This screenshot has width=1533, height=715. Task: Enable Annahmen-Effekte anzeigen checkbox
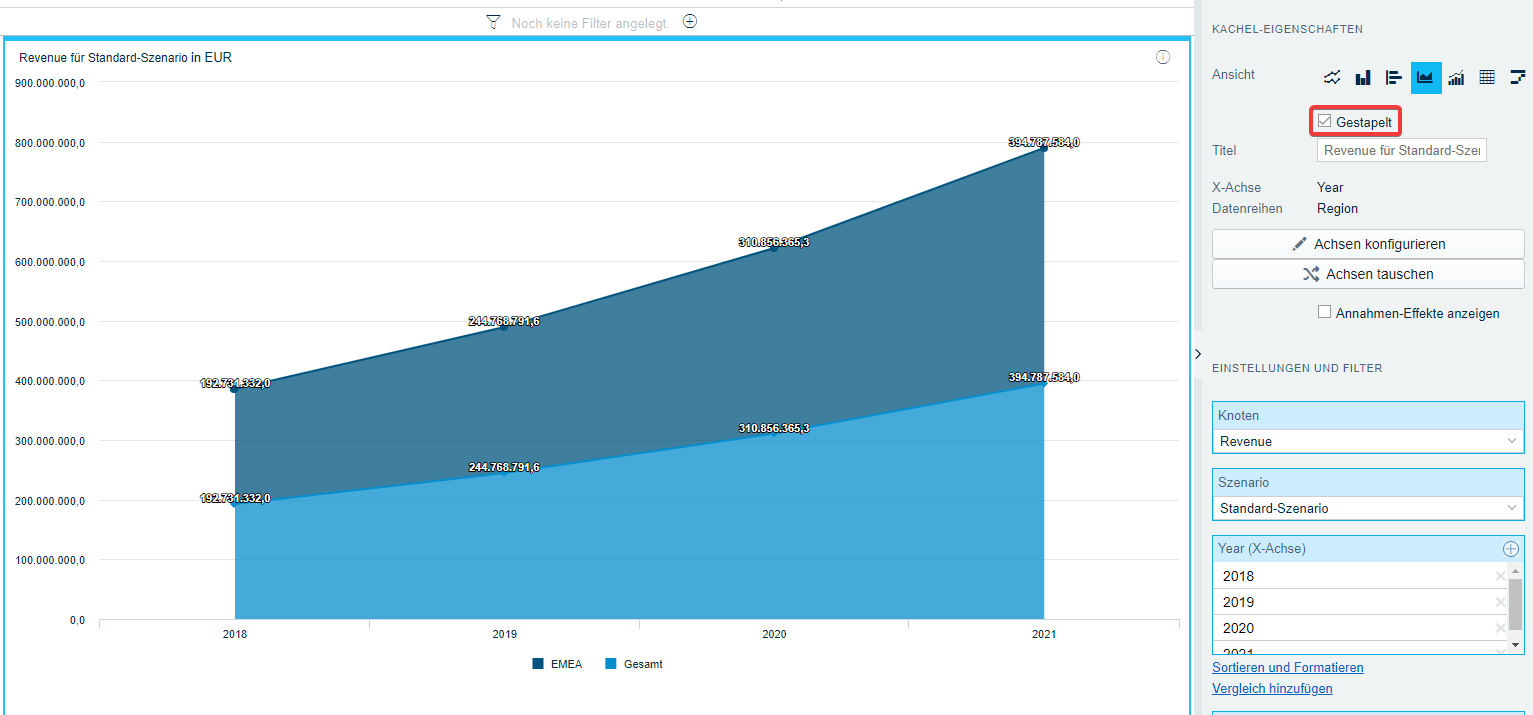(1325, 312)
